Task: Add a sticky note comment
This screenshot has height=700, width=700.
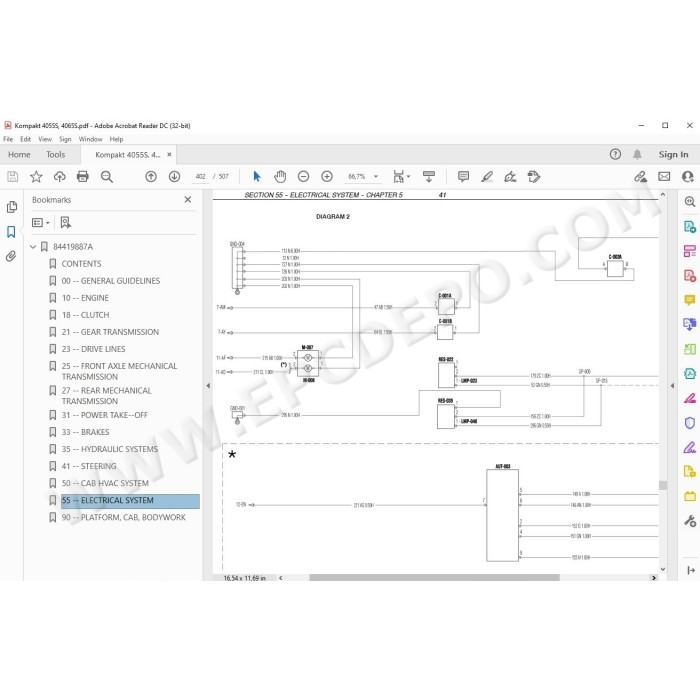Action: coord(463,177)
